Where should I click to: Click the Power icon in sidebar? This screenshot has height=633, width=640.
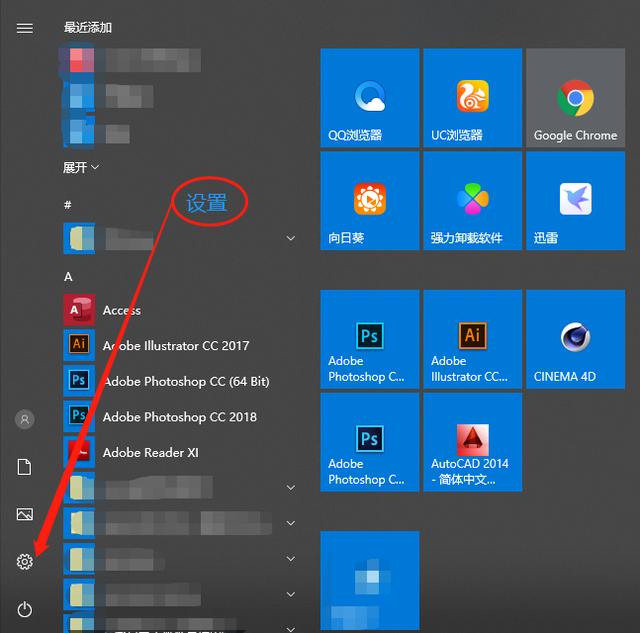[24, 609]
